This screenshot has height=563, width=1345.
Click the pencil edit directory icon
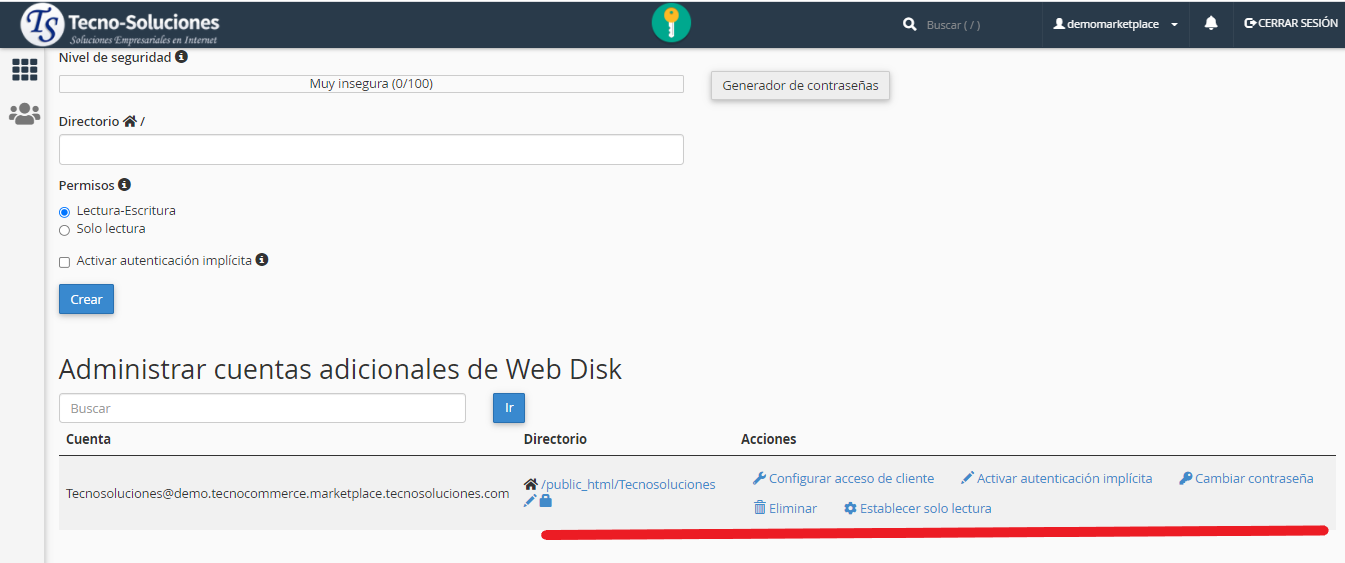pos(530,500)
